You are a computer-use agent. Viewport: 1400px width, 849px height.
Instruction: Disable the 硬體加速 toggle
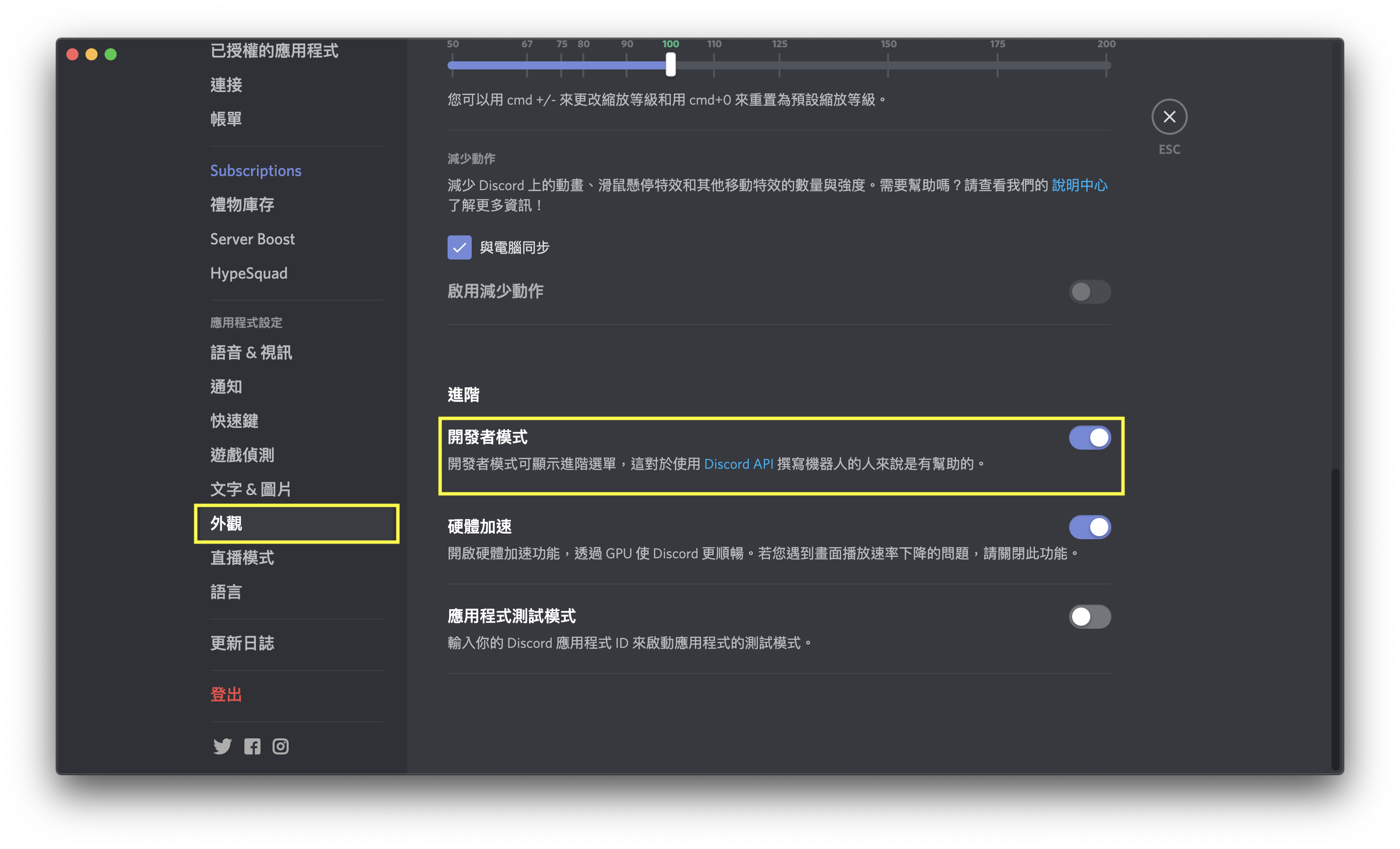[x=1089, y=527]
